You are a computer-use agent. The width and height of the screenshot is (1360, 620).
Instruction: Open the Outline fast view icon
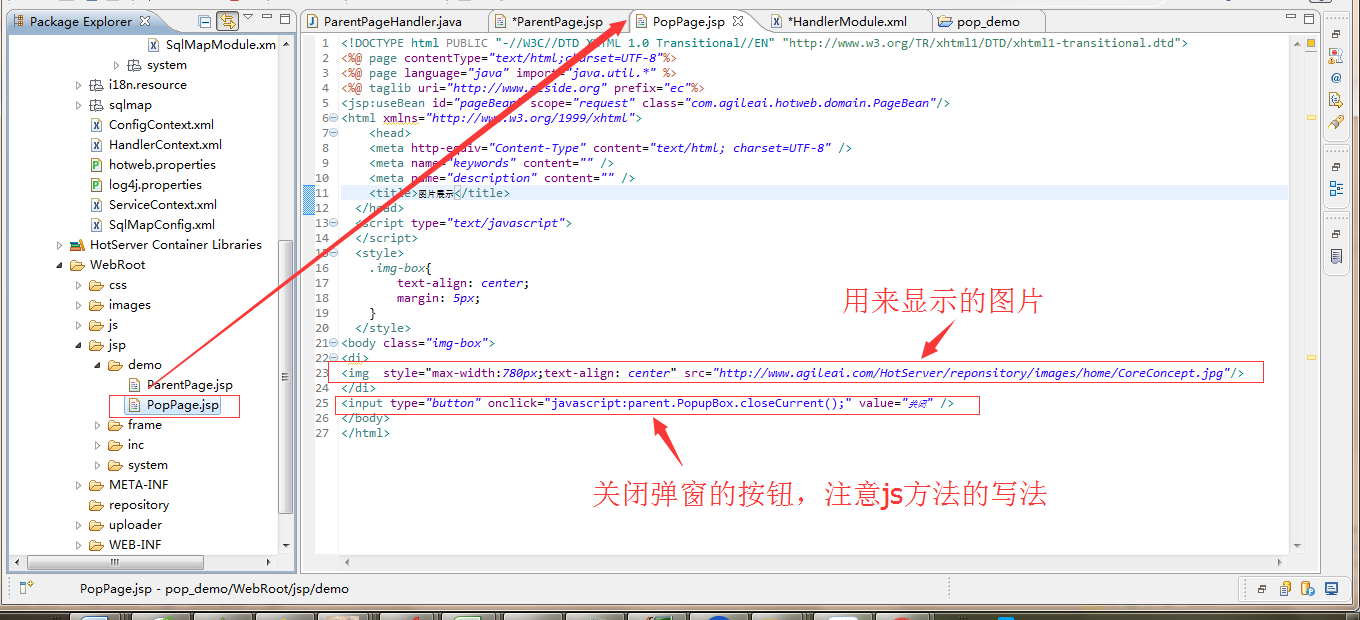tap(1336, 188)
